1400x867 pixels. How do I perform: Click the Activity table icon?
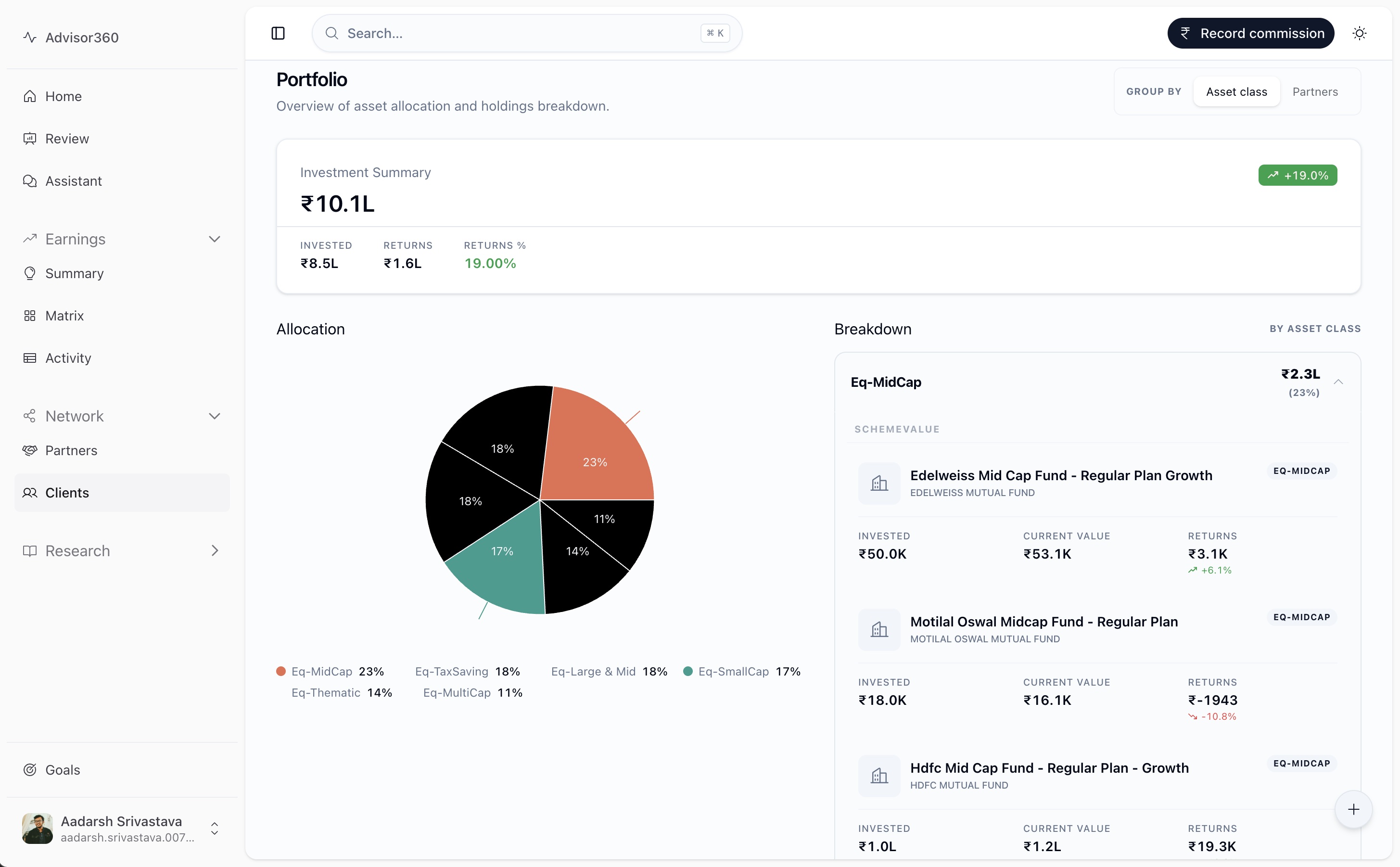tap(30, 358)
